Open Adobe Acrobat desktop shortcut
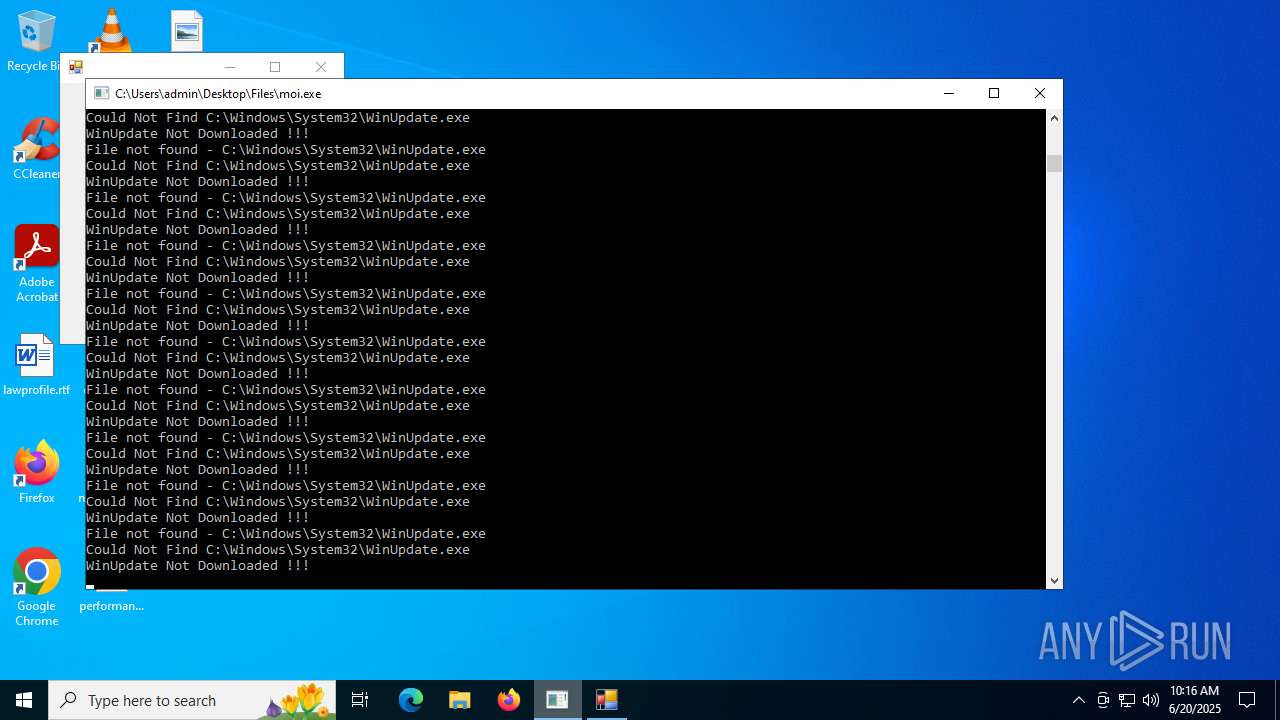Image resolution: width=1280 pixels, height=720 pixels. tap(36, 264)
